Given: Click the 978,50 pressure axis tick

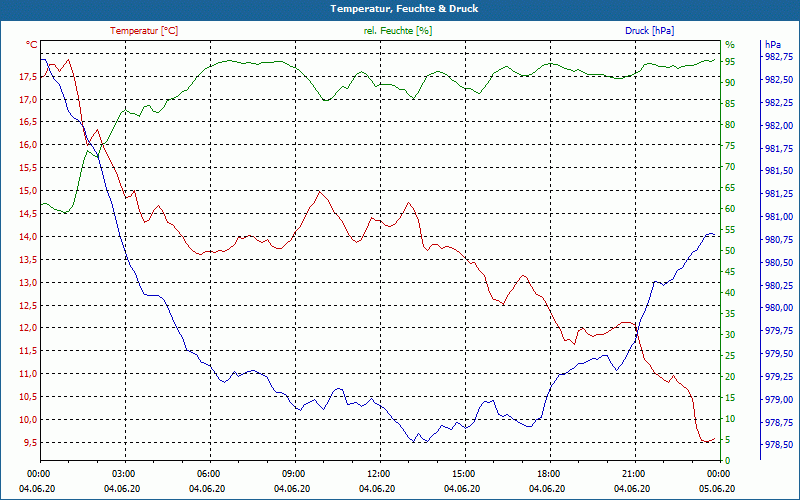Looking at the screenshot, I should coord(779,445).
